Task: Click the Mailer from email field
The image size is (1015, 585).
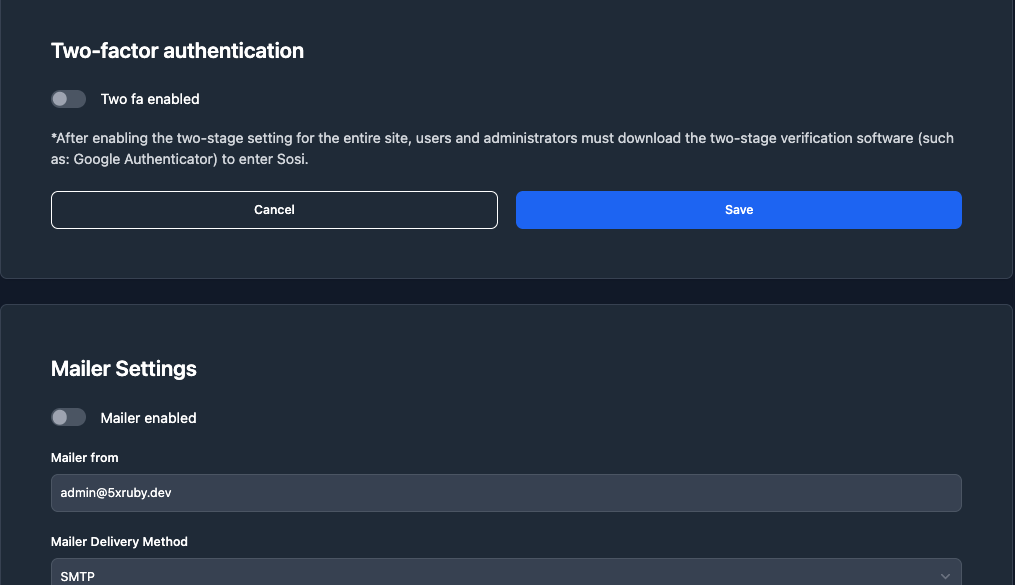Action: 506,493
